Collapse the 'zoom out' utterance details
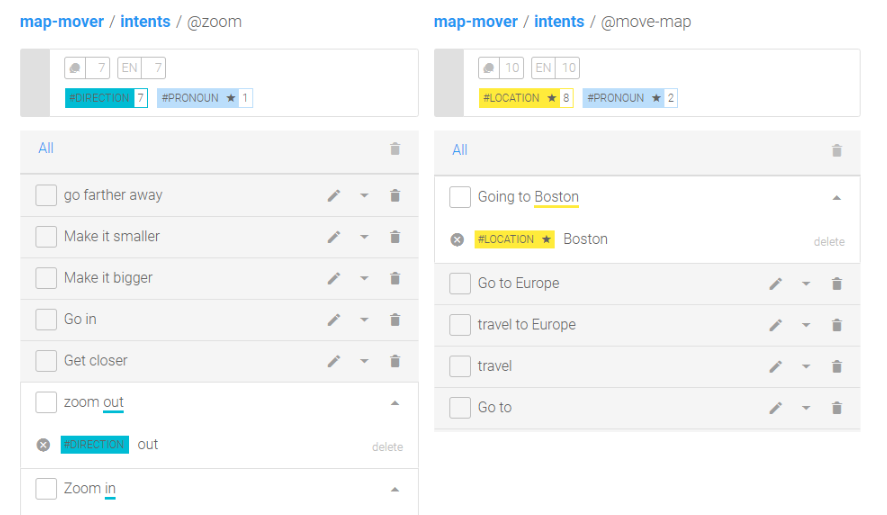Screen dimensions: 887x515 coord(395,403)
